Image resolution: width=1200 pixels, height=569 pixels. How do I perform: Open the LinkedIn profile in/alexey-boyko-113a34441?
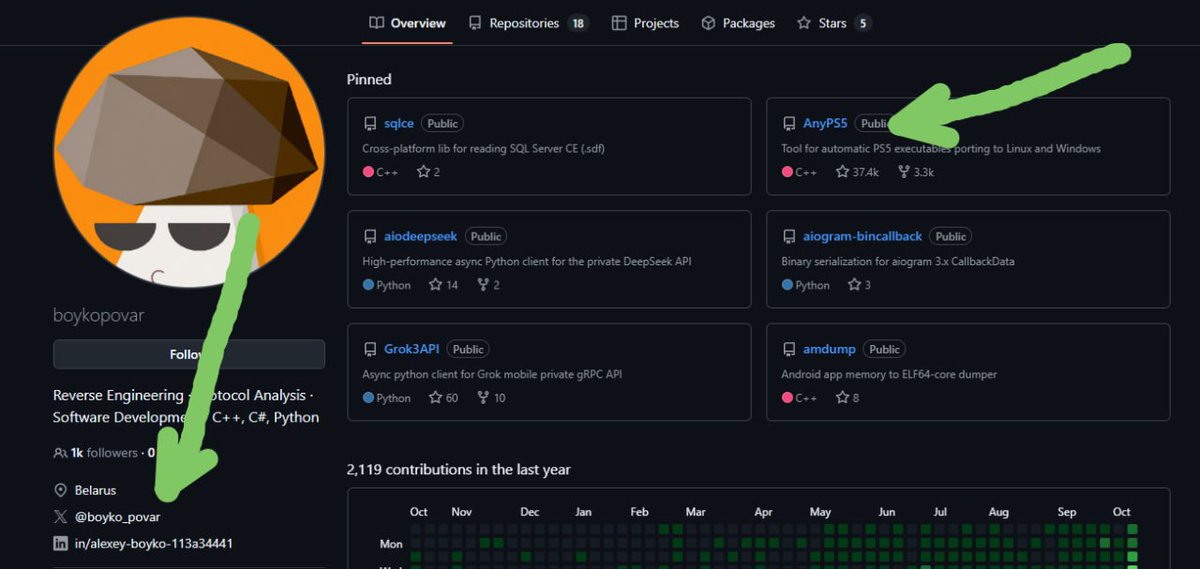(154, 543)
